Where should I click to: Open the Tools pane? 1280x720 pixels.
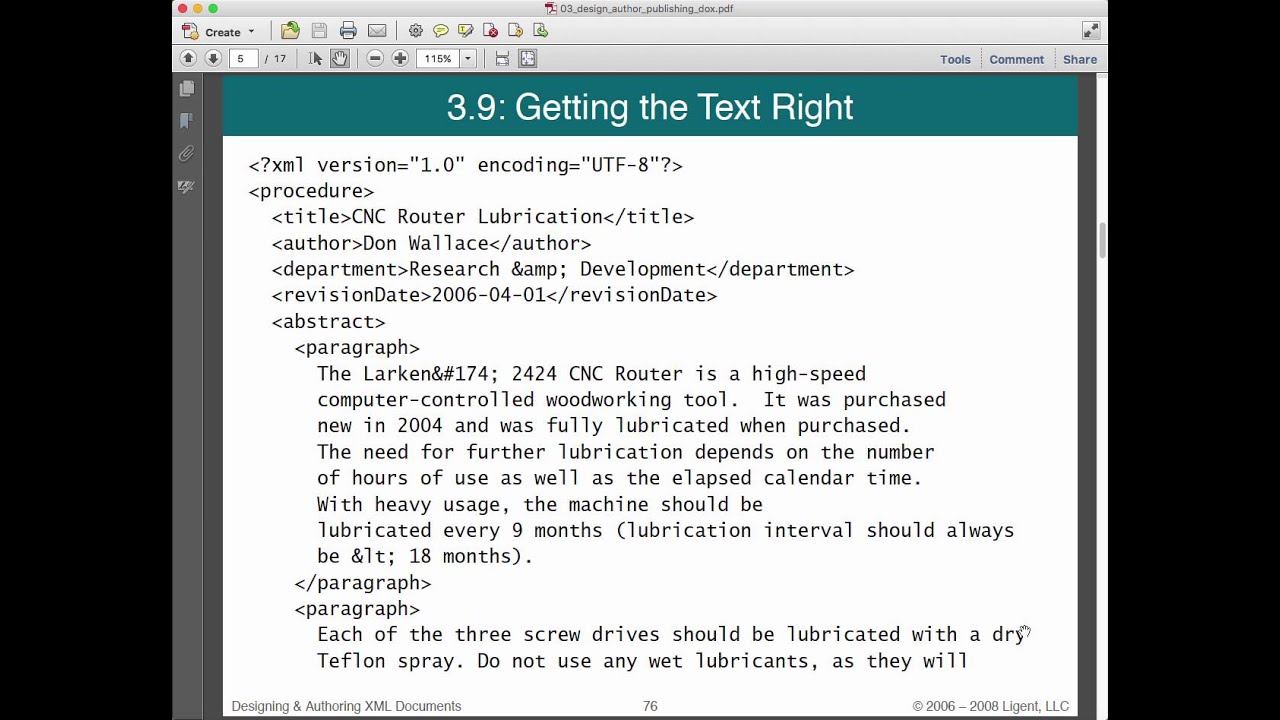pos(955,59)
